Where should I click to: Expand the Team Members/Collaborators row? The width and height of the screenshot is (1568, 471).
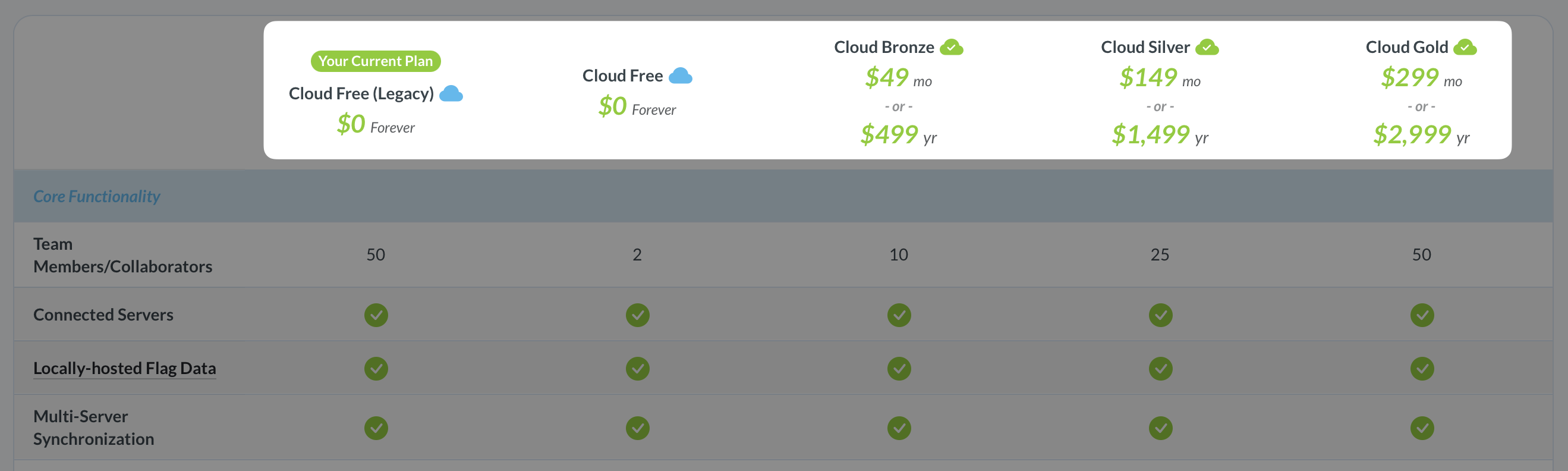click(123, 255)
